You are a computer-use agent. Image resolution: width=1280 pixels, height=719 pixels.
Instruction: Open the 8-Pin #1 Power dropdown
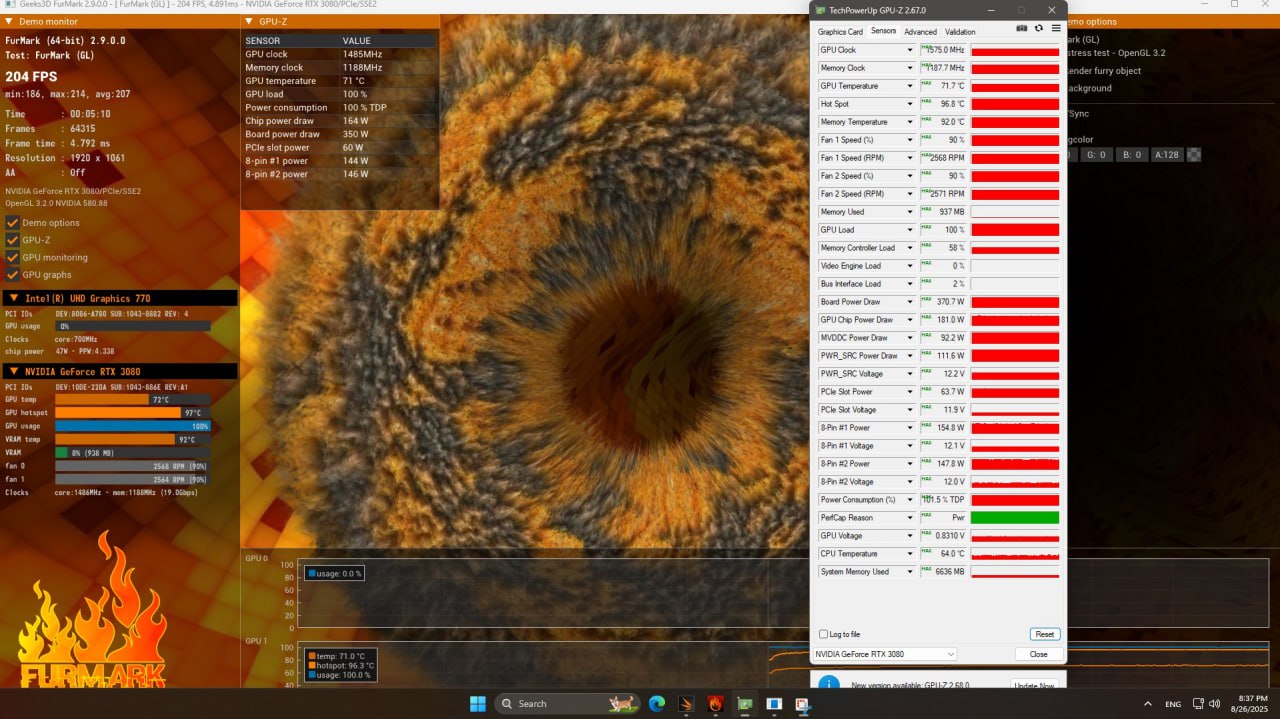pos(910,428)
